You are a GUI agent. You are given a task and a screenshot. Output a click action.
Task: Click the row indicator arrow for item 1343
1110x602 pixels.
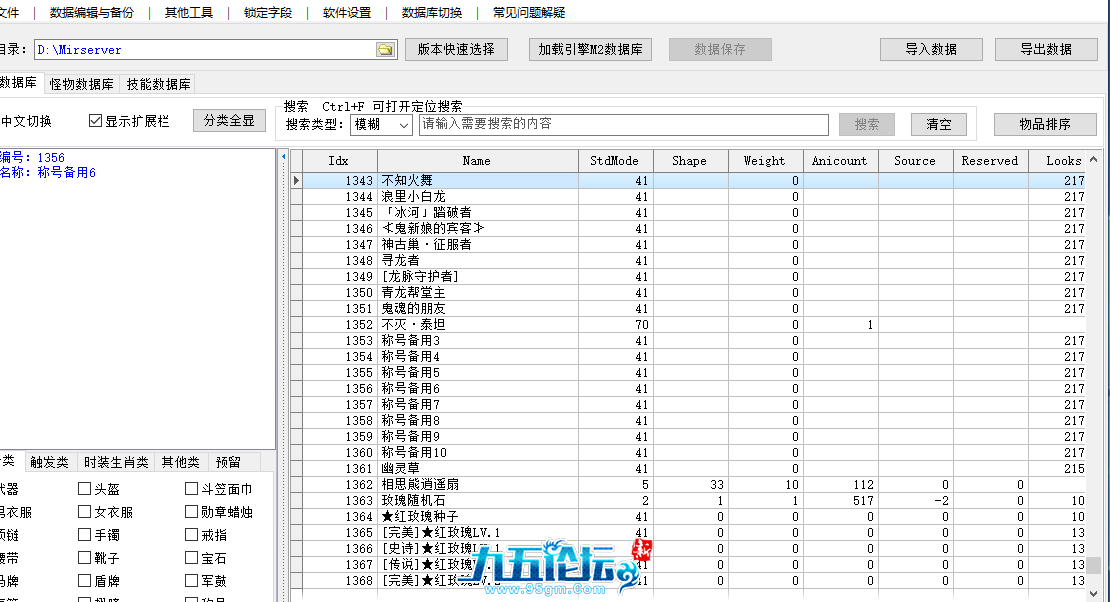coord(296,181)
